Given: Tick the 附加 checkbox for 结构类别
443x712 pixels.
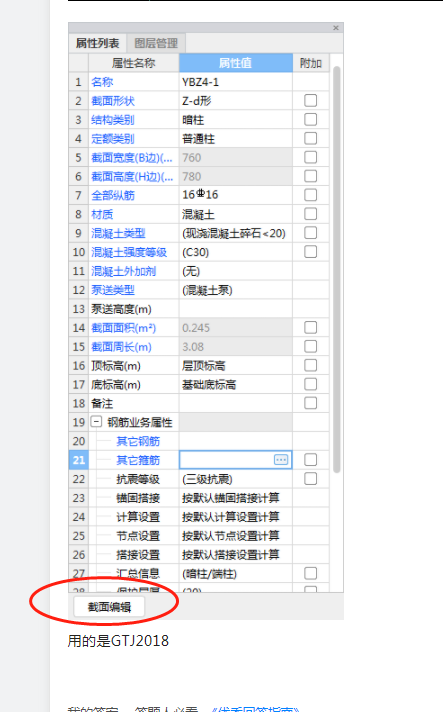Looking at the screenshot, I should 310,119.
